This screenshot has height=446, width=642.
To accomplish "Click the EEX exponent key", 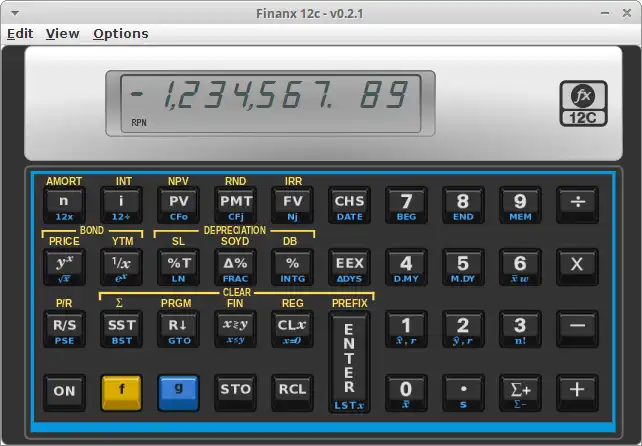I will [349, 267].
